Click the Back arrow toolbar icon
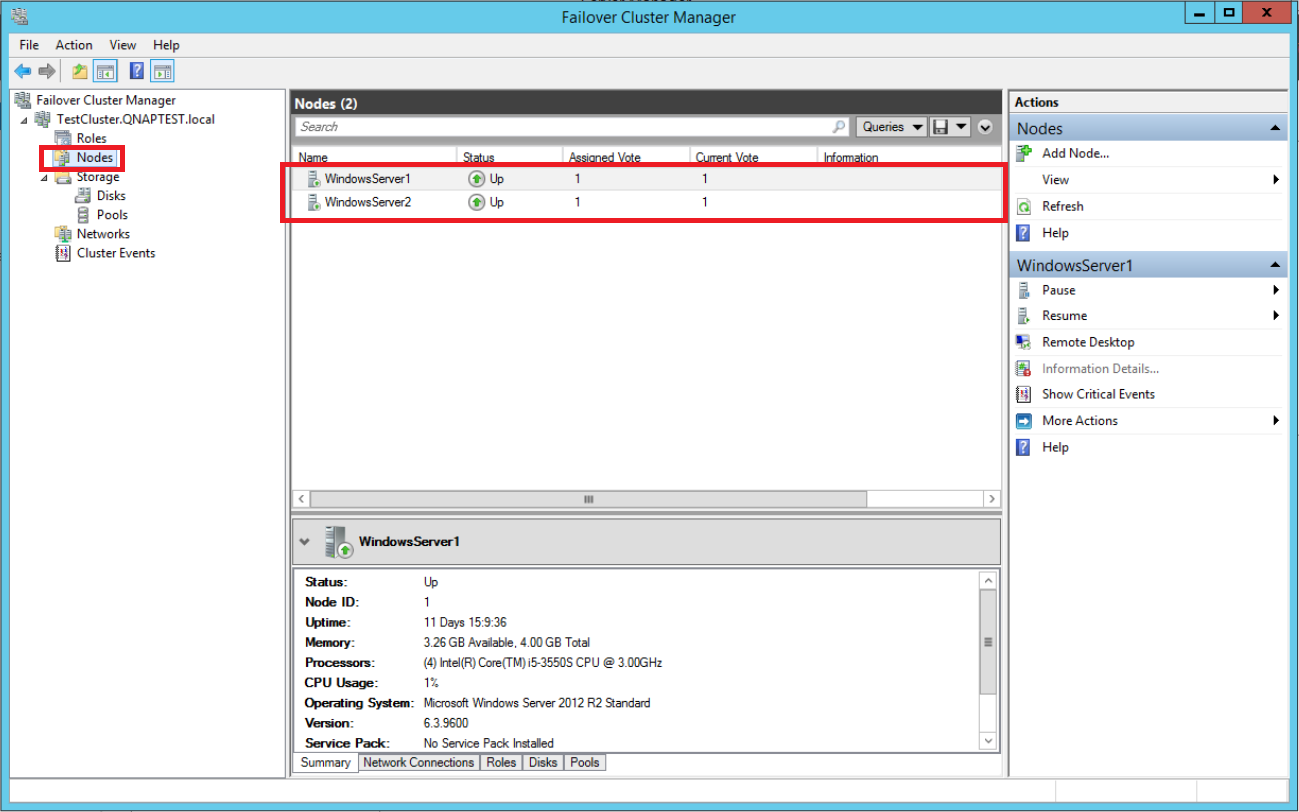1299x812 pixels. point(22,71)
